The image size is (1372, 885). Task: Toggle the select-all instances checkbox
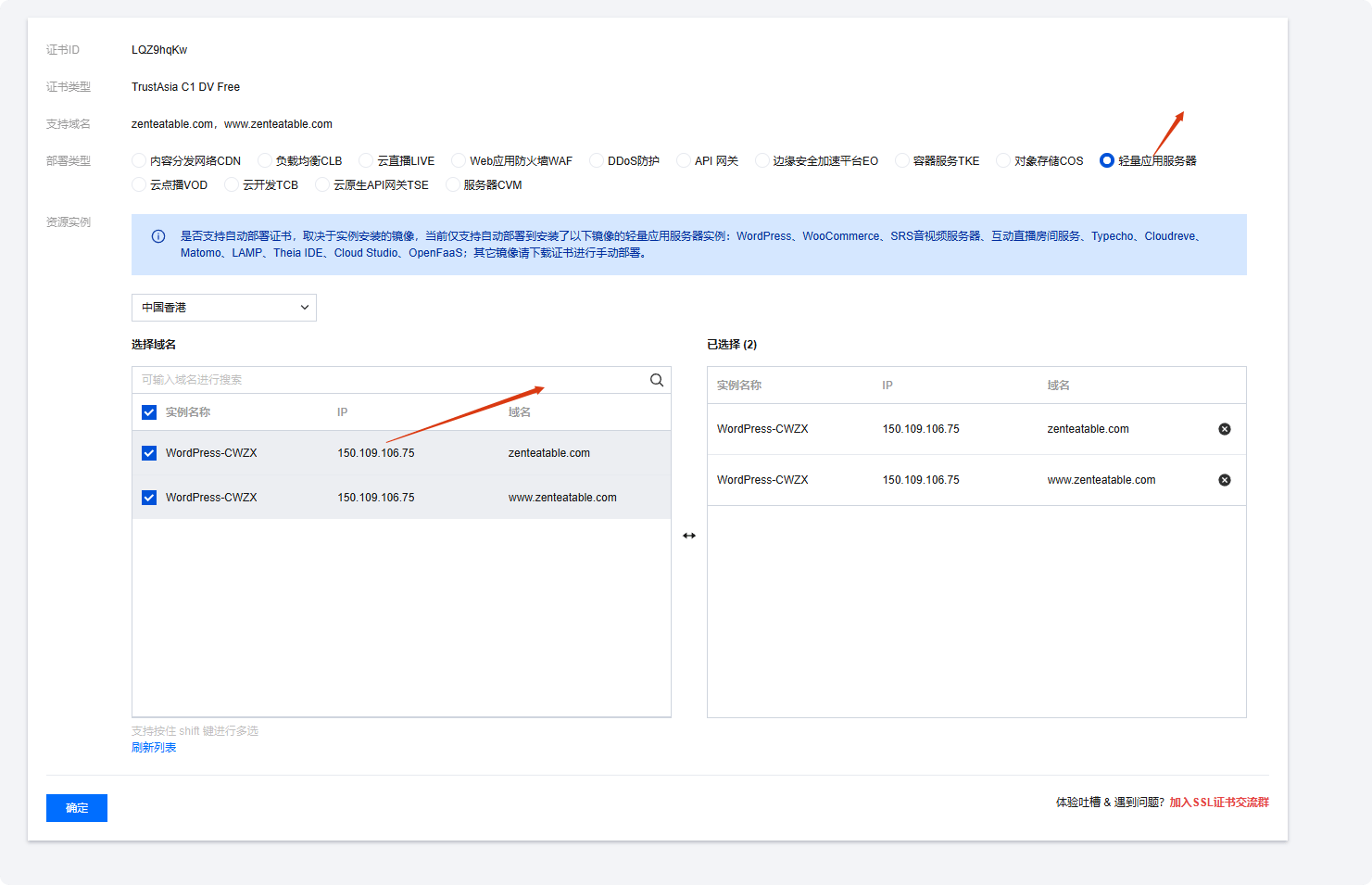pos(149,412)
